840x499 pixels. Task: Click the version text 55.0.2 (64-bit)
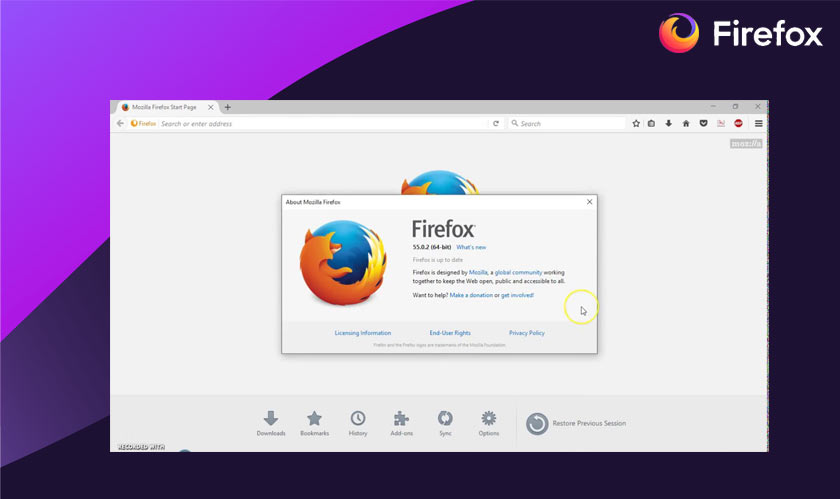[x=432, y=247]
